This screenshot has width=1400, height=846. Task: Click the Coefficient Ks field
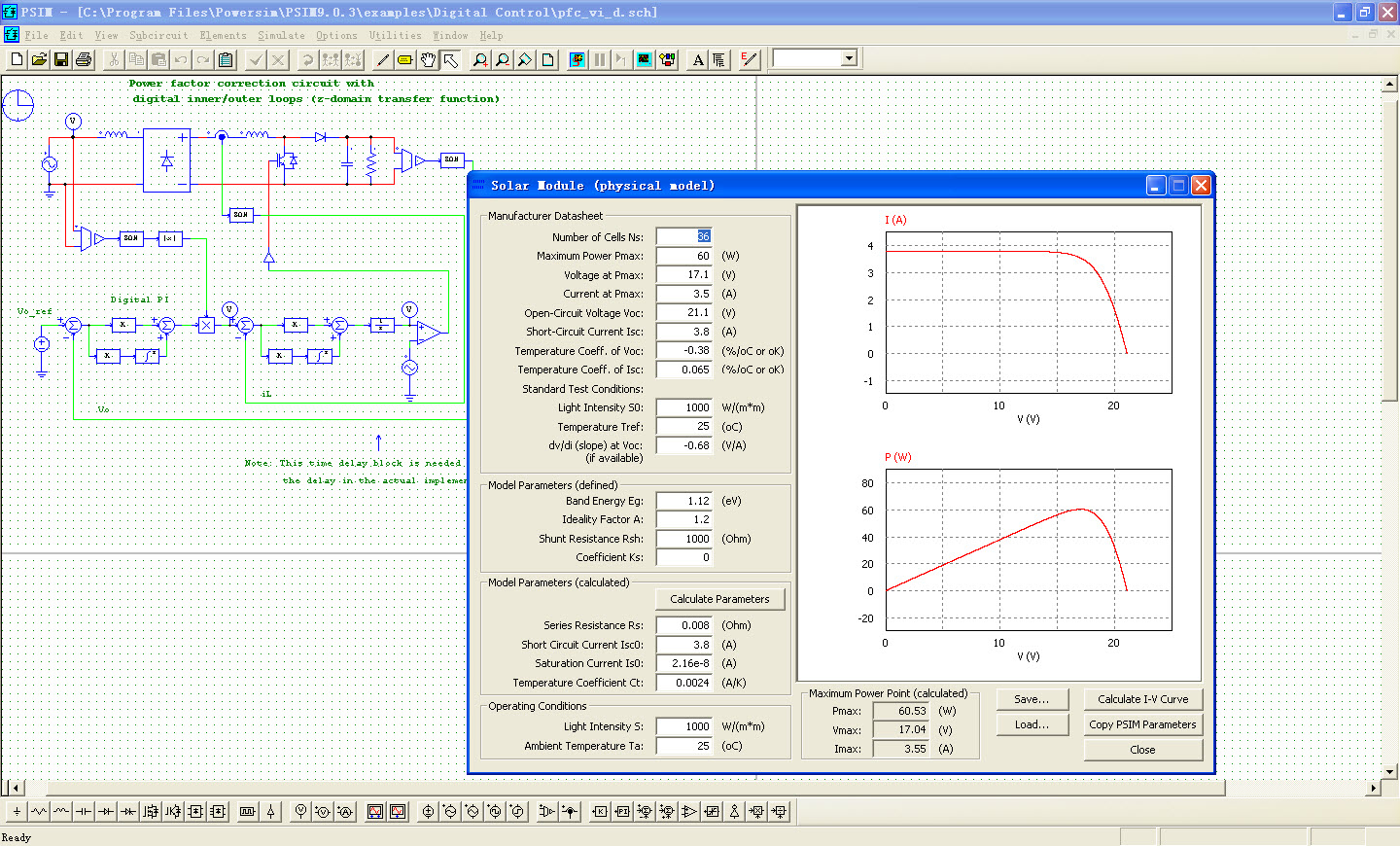(684, 557)
